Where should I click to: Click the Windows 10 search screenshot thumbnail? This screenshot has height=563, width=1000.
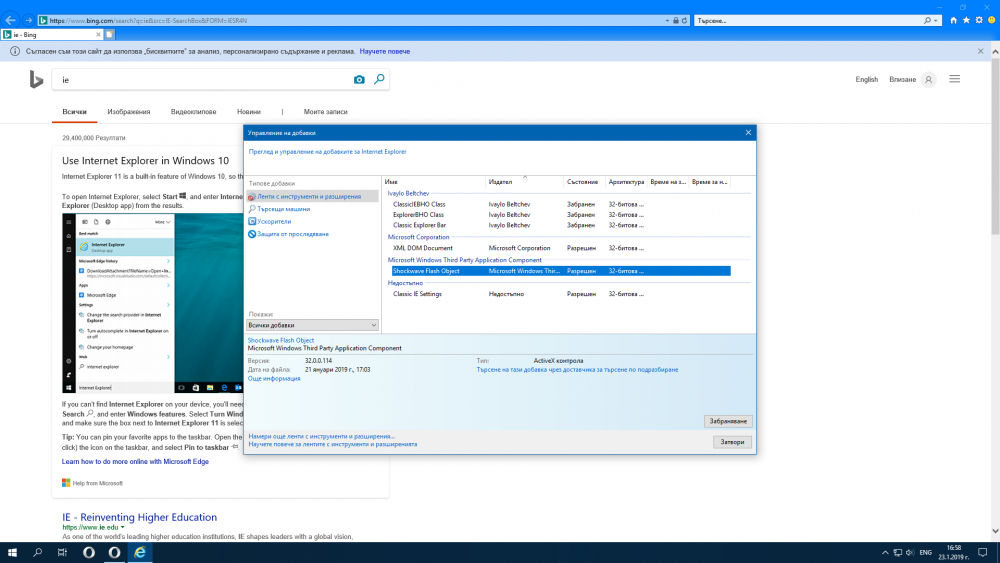[x=153, y=303]
